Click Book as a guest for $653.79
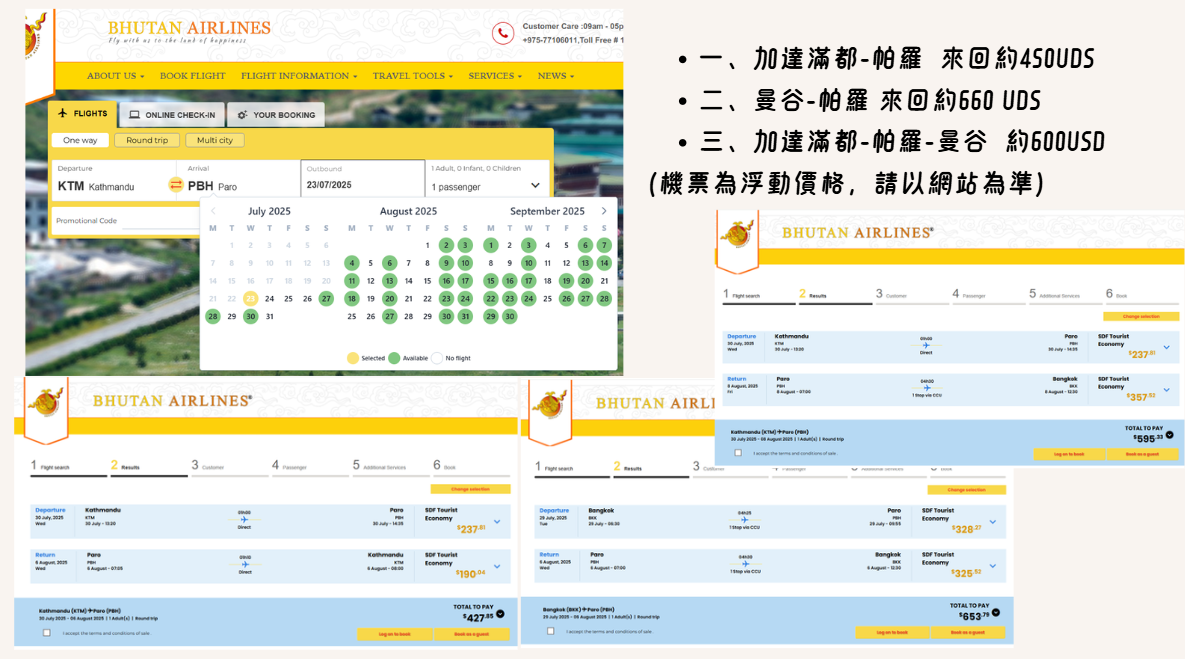 [967, 633]
